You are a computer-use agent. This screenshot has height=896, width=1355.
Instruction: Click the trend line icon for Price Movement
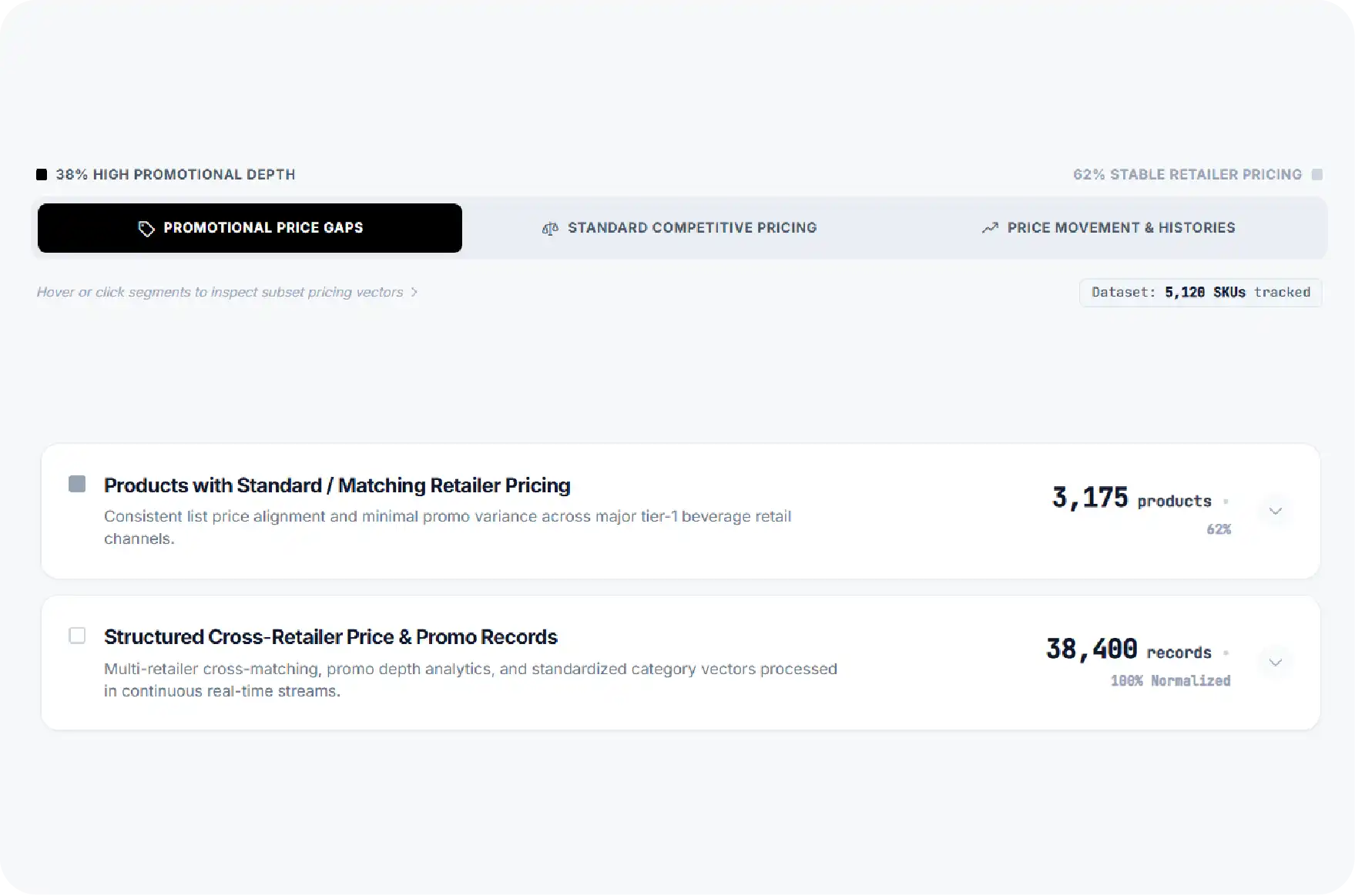click(990, 228)
